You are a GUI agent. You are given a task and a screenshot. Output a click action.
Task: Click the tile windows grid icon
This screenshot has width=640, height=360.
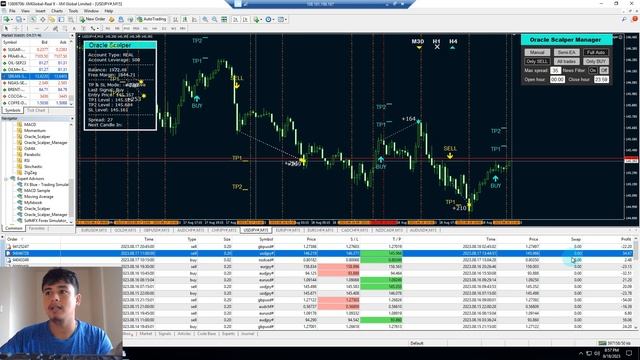pos(224,20)
